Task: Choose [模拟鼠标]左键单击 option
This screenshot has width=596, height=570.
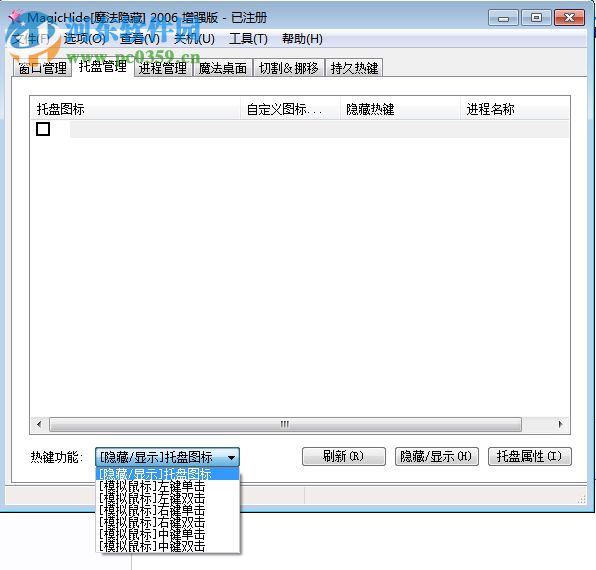Action: pyautogui.click(x=168, y=486)
